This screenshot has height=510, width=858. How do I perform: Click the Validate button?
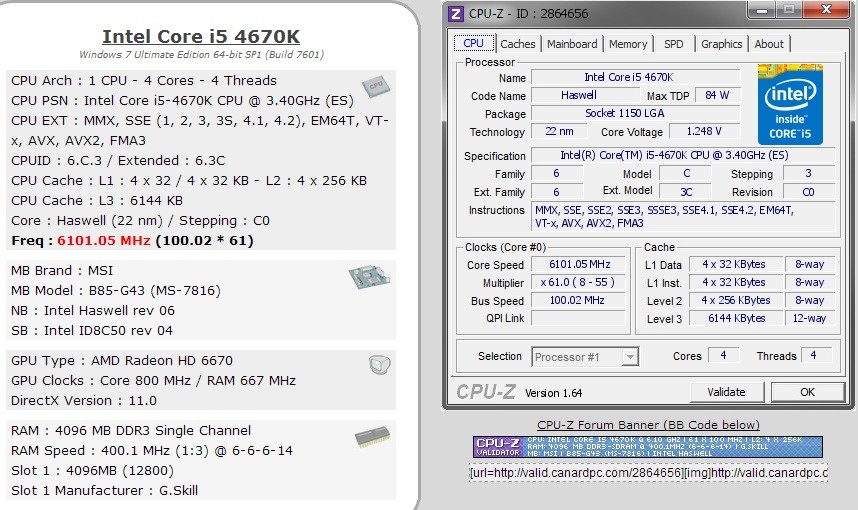coord(726,392)
